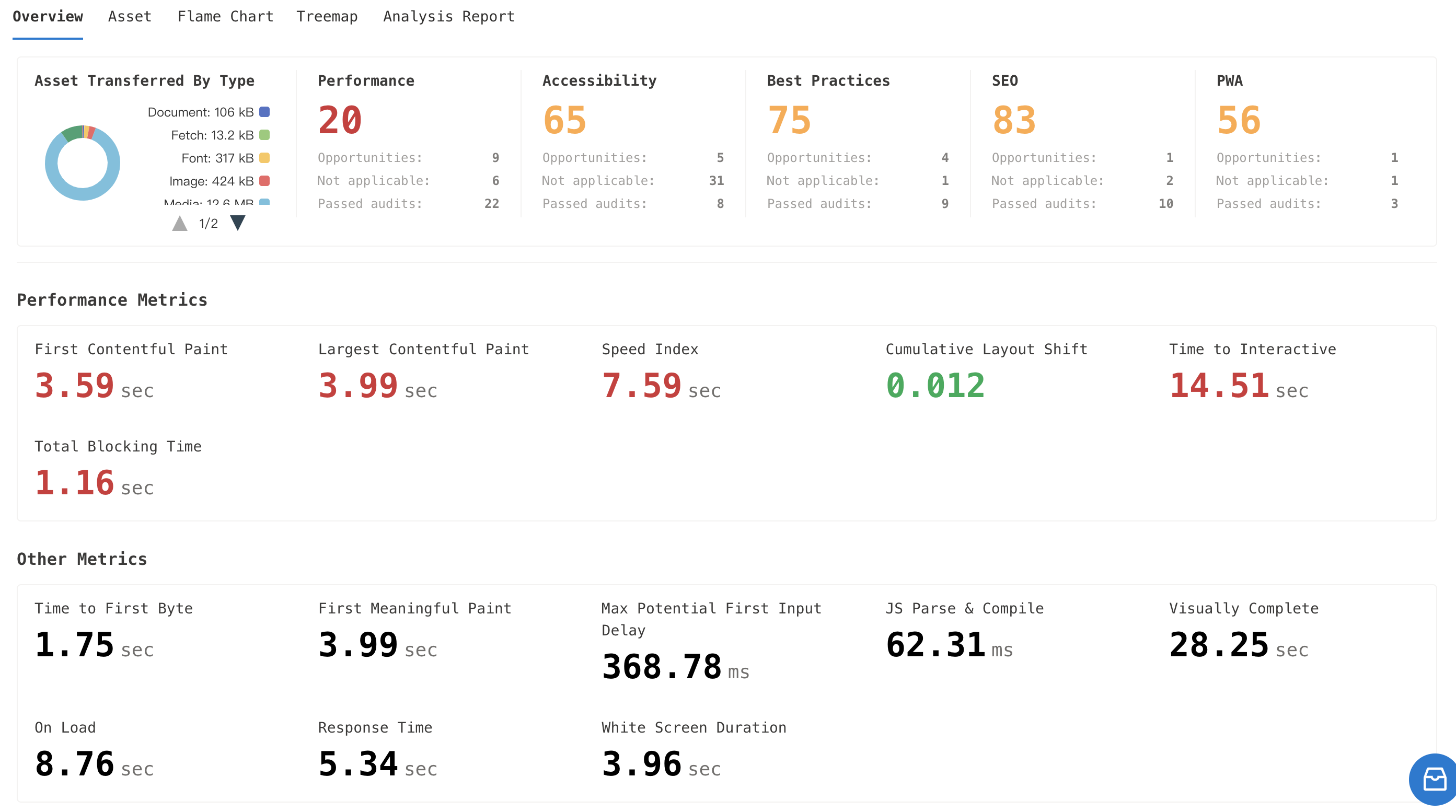The width and height of the screenshot is (1456, 812).
Task: Click the Performance Metrics section heading
Action: pyautogui.click(x=112, y=300)
